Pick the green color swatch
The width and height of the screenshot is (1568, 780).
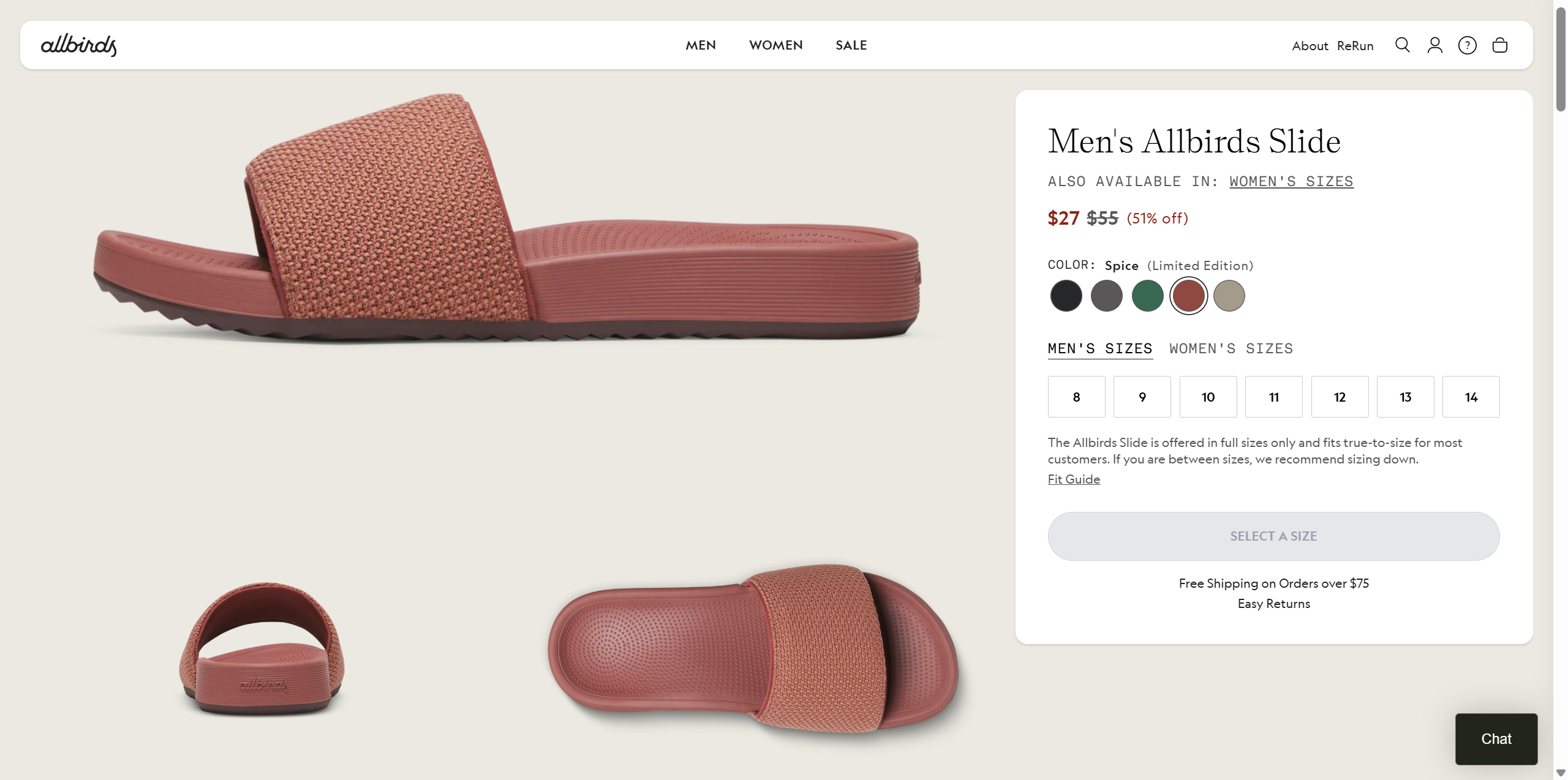pos(1147,296)
